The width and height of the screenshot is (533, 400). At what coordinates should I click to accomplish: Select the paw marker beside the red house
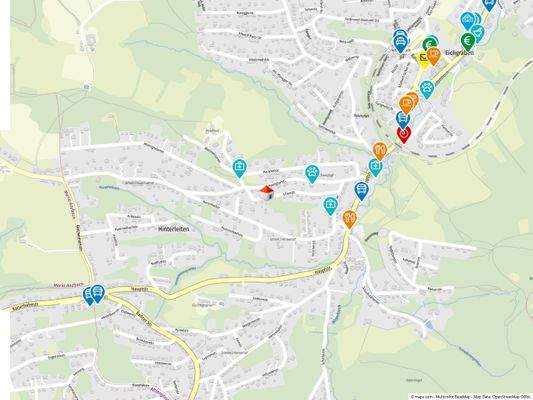312,174
